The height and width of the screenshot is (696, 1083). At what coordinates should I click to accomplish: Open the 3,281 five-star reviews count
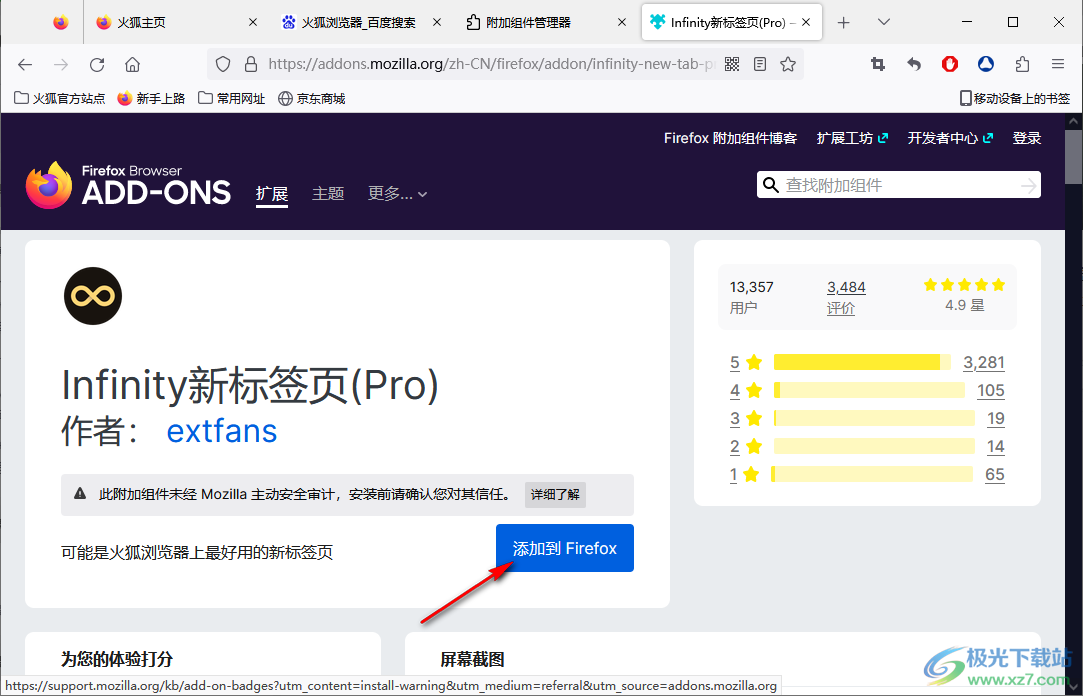pyautogui.click(x=984, y=362)
